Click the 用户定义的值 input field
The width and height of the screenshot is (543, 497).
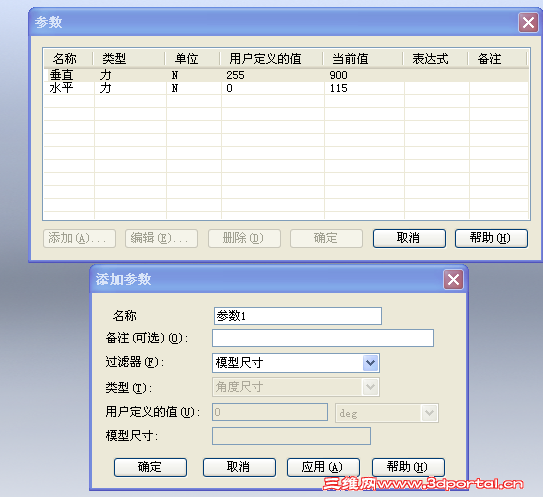tap(270, 412)
